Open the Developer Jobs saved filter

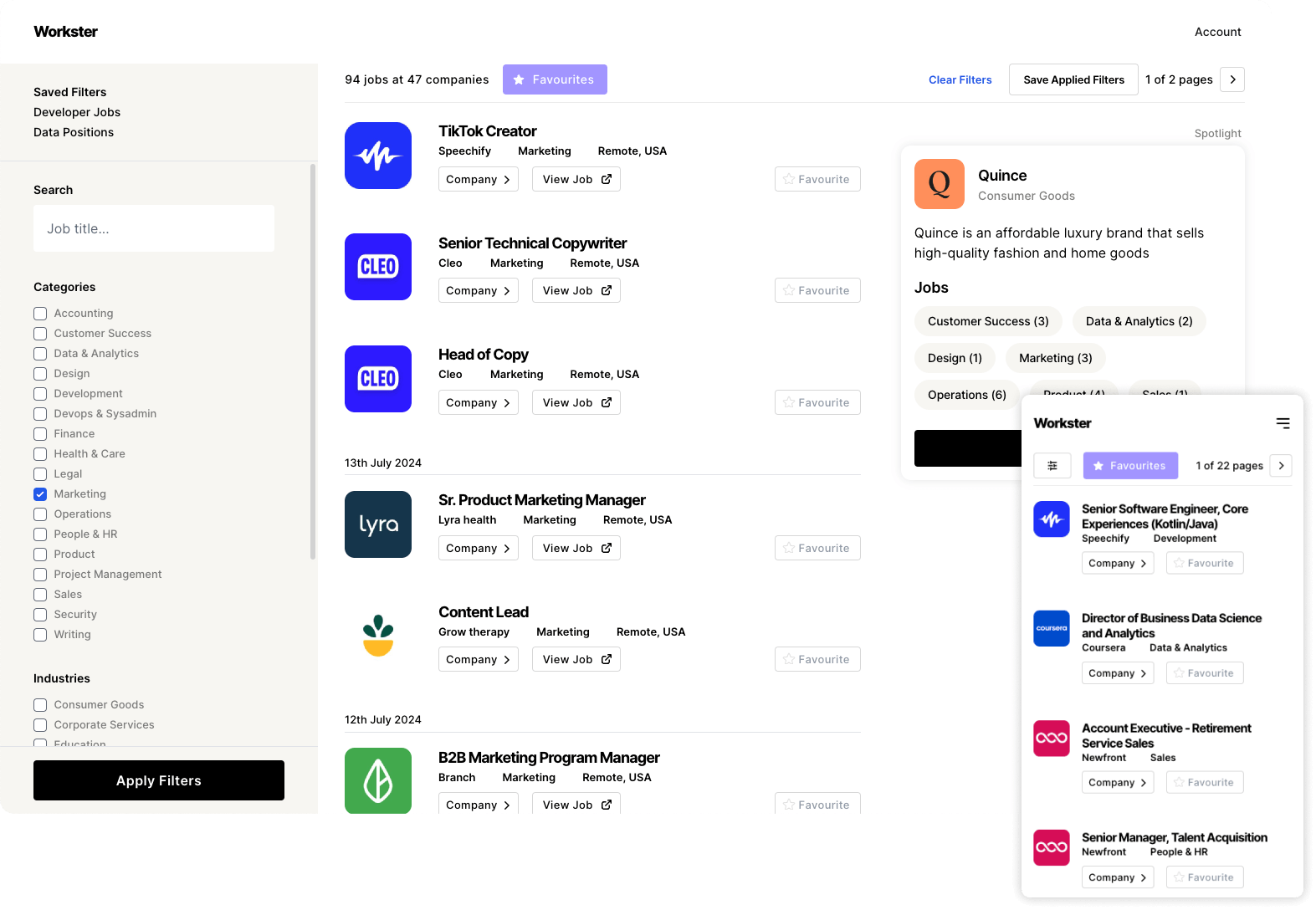point(77,112)
